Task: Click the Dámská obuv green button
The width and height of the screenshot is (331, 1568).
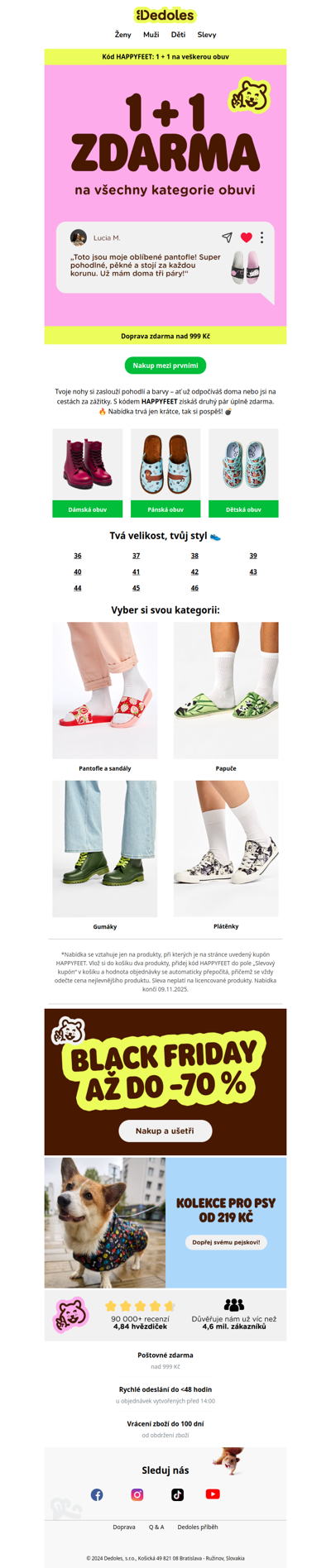Action: click(x=88, y=509)
